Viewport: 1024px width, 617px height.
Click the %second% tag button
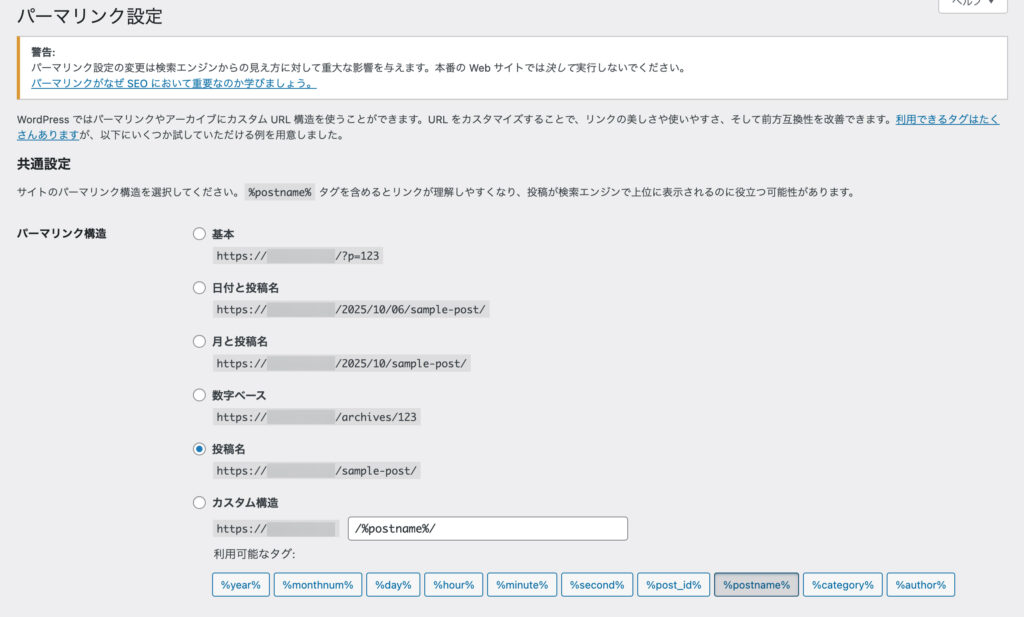597,585
